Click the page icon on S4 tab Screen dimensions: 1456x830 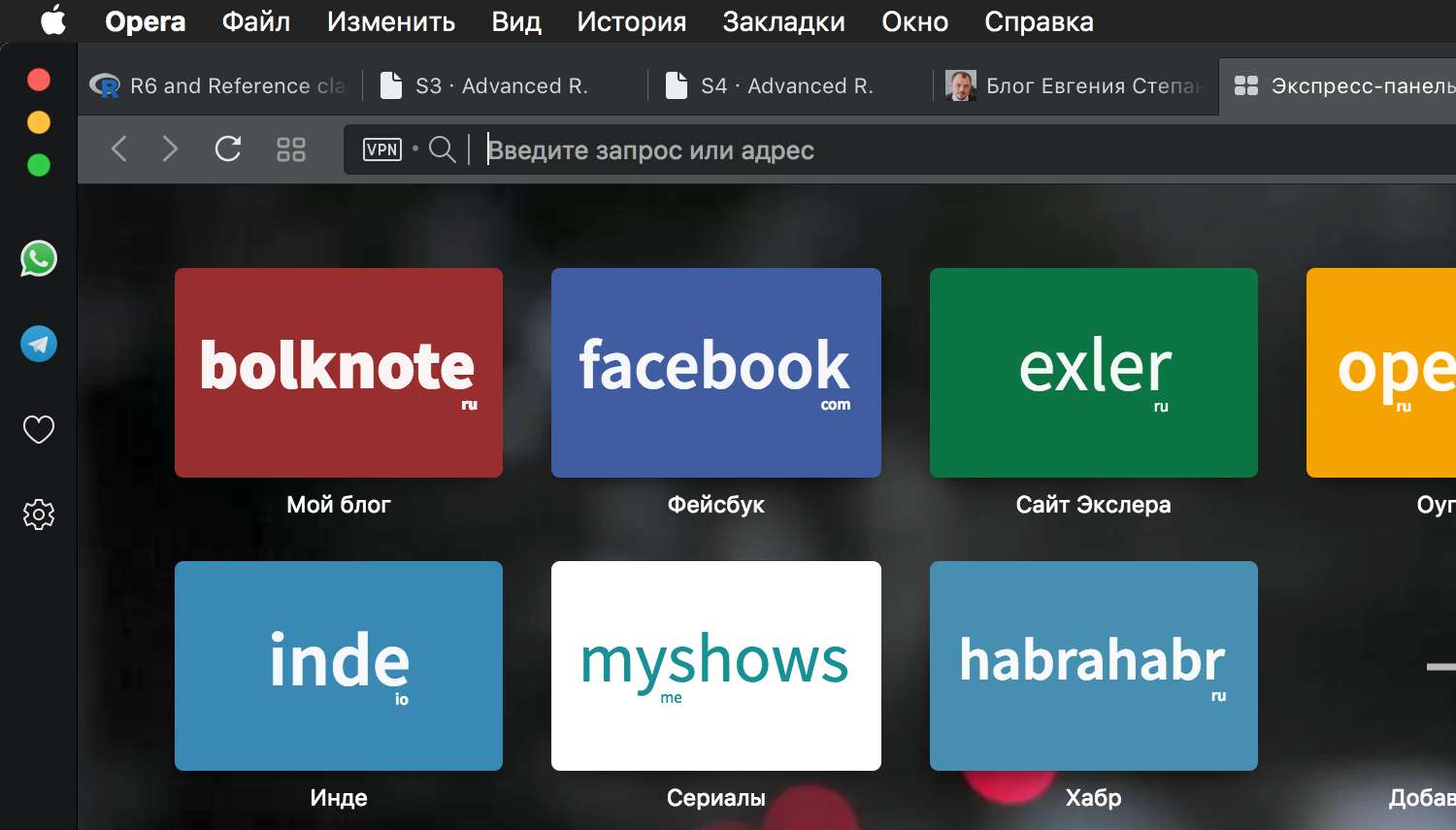point(677,85)
